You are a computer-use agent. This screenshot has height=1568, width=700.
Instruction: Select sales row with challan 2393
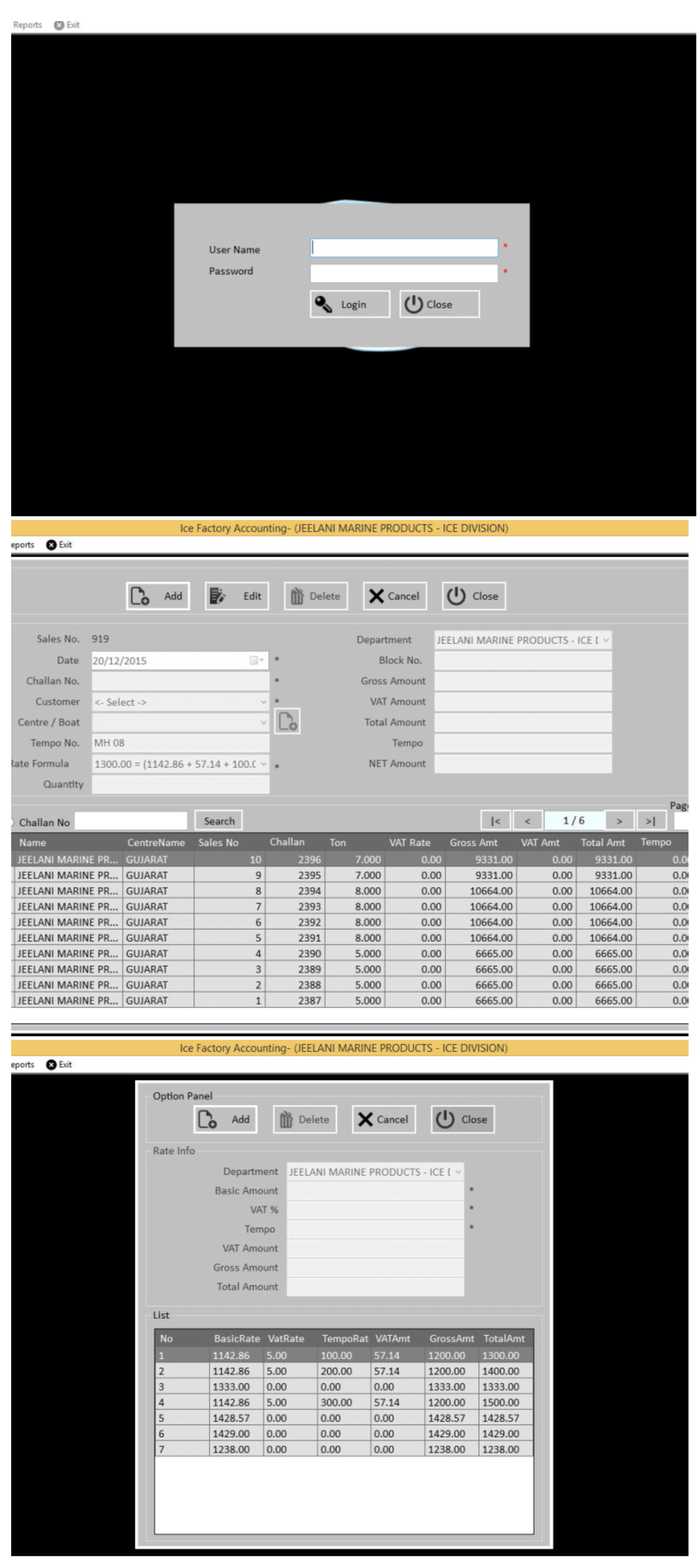pos(349,907)
